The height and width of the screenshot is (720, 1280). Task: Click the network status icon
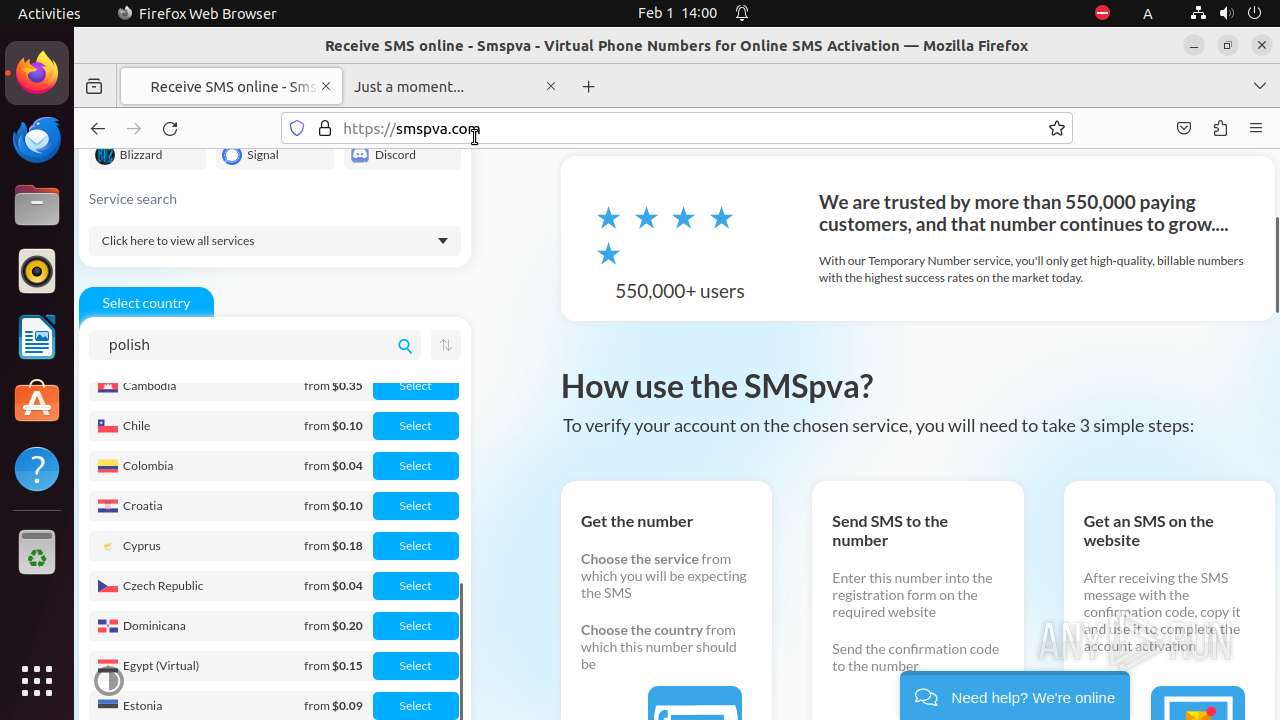[1198, 13]
